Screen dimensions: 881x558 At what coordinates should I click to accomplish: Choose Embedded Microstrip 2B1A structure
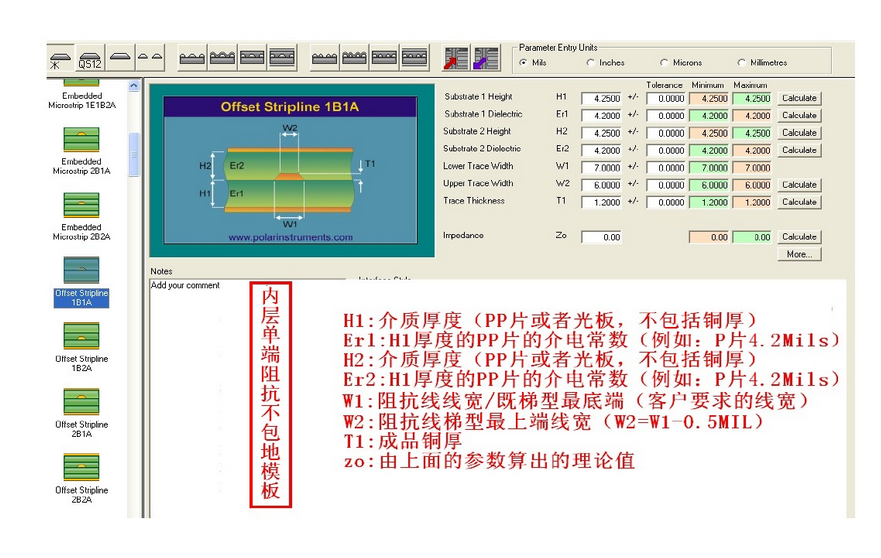81,151
